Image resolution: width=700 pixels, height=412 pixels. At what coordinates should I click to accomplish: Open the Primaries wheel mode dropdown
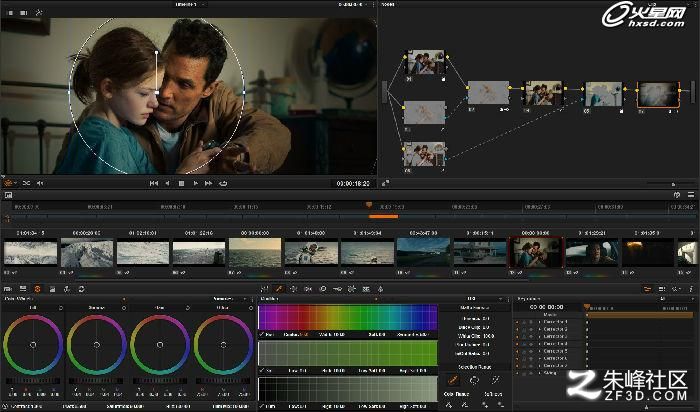(x=229, y=299)
